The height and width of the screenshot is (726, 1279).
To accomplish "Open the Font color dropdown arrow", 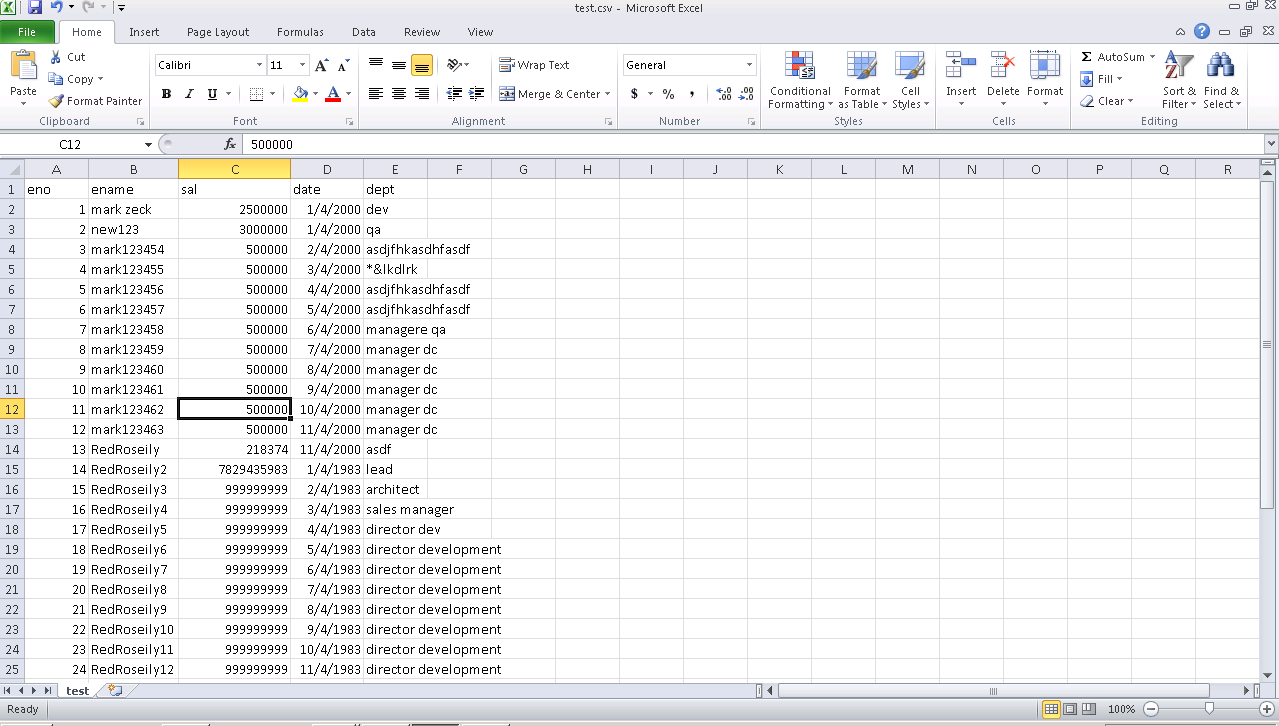I will click(x=347, y=94).
